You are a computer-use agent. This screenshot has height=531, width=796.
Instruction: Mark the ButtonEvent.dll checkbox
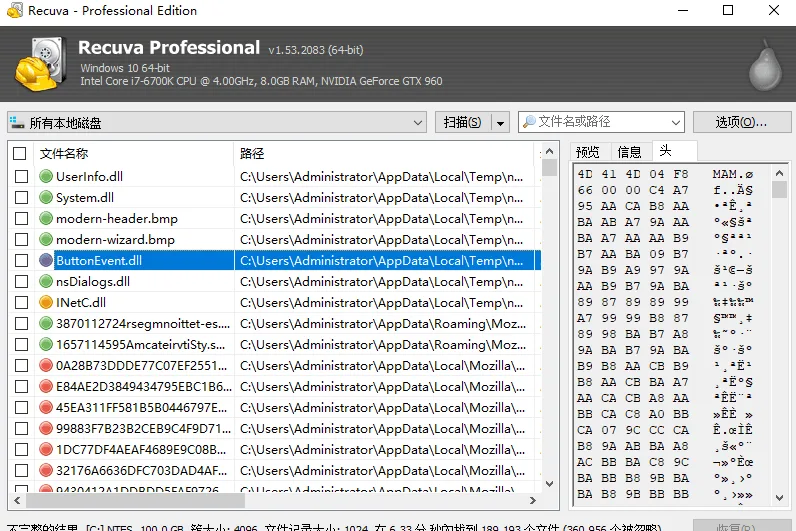click(21, 260)
